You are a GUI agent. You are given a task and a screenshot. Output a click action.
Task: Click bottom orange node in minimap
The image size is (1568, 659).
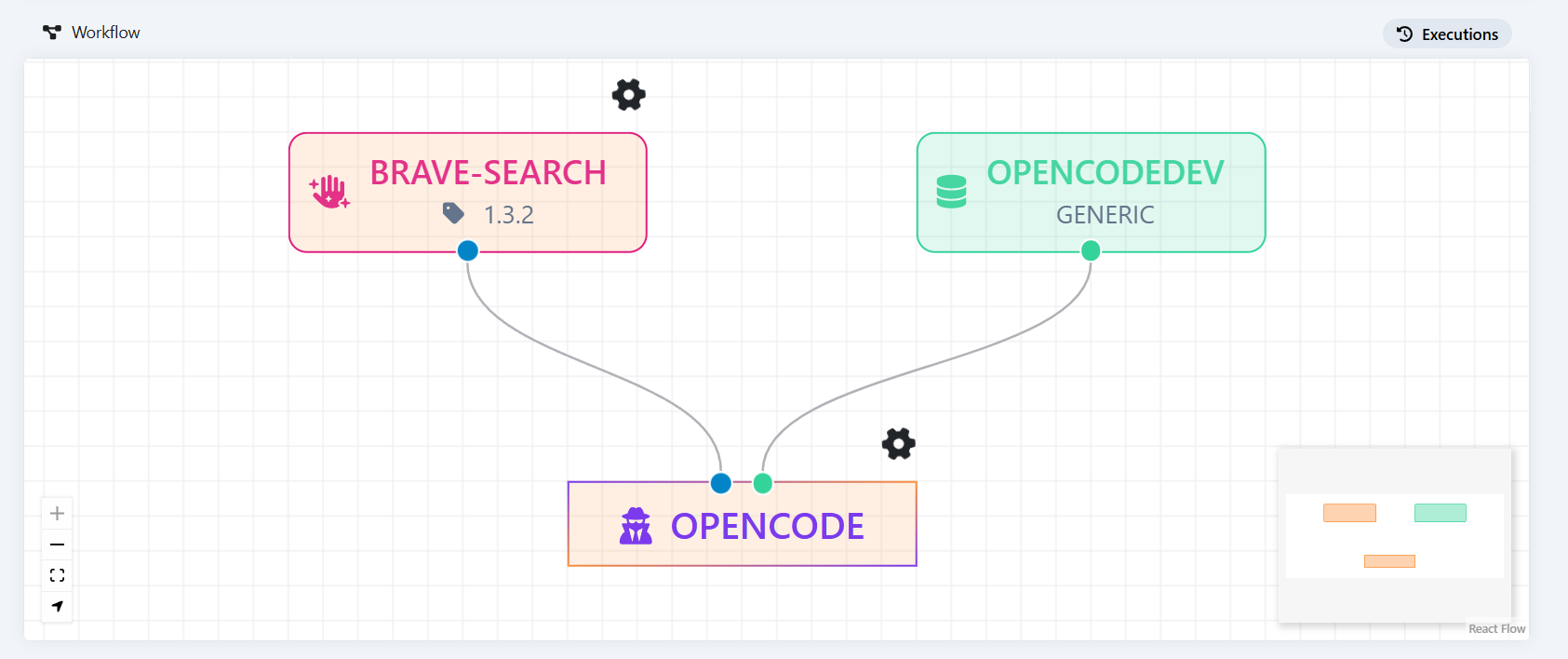(x=1389, y=561)
